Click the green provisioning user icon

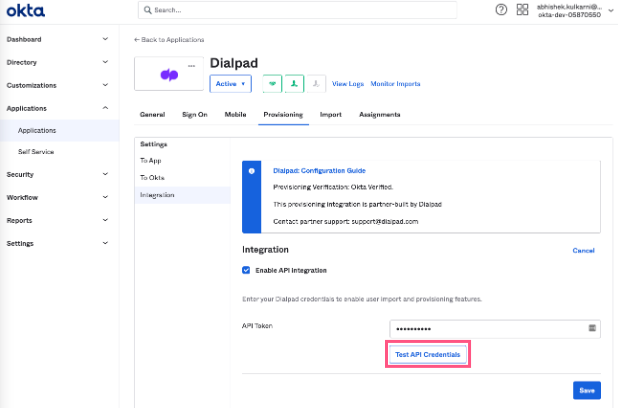(294, 84)
